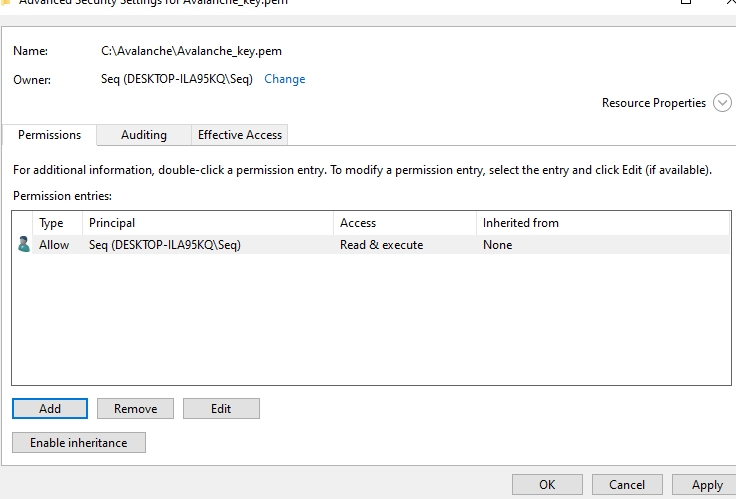Sort entries by the Type column header
The width and height of the screenshot is (736, 499).
click(51, 223)
